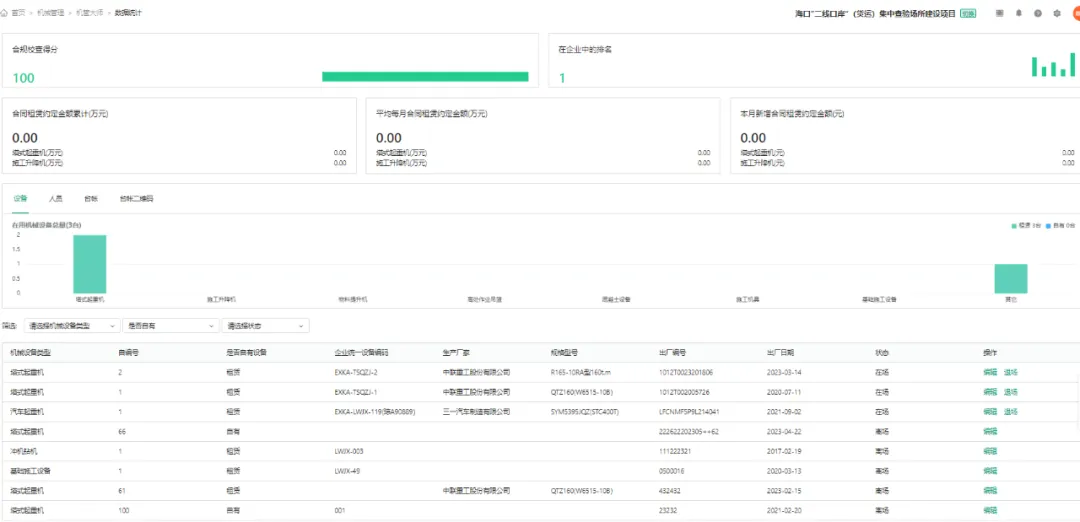Click cell EXKA-LWJX-119 equipment code
The width and height of the screenshot is (1080, 522).
point(374,412)
